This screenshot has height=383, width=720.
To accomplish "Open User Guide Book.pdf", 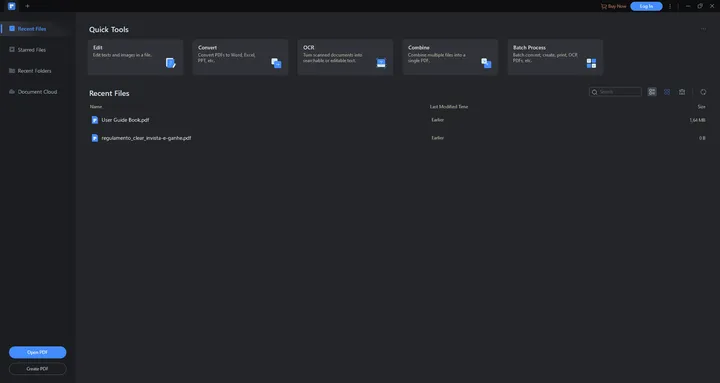I will pos(125,120).
